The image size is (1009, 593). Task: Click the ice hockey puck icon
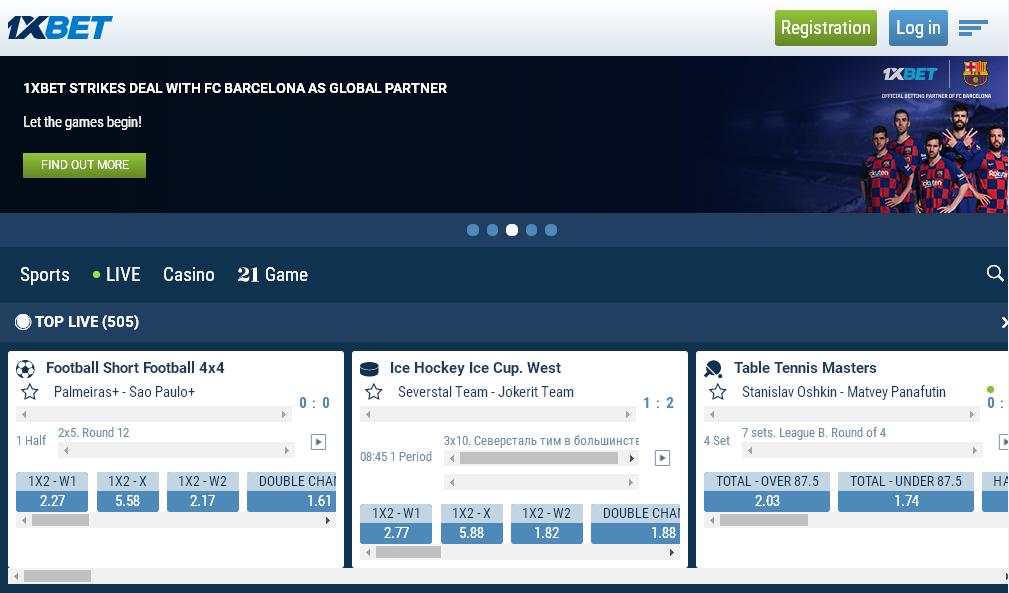point(369,369)
